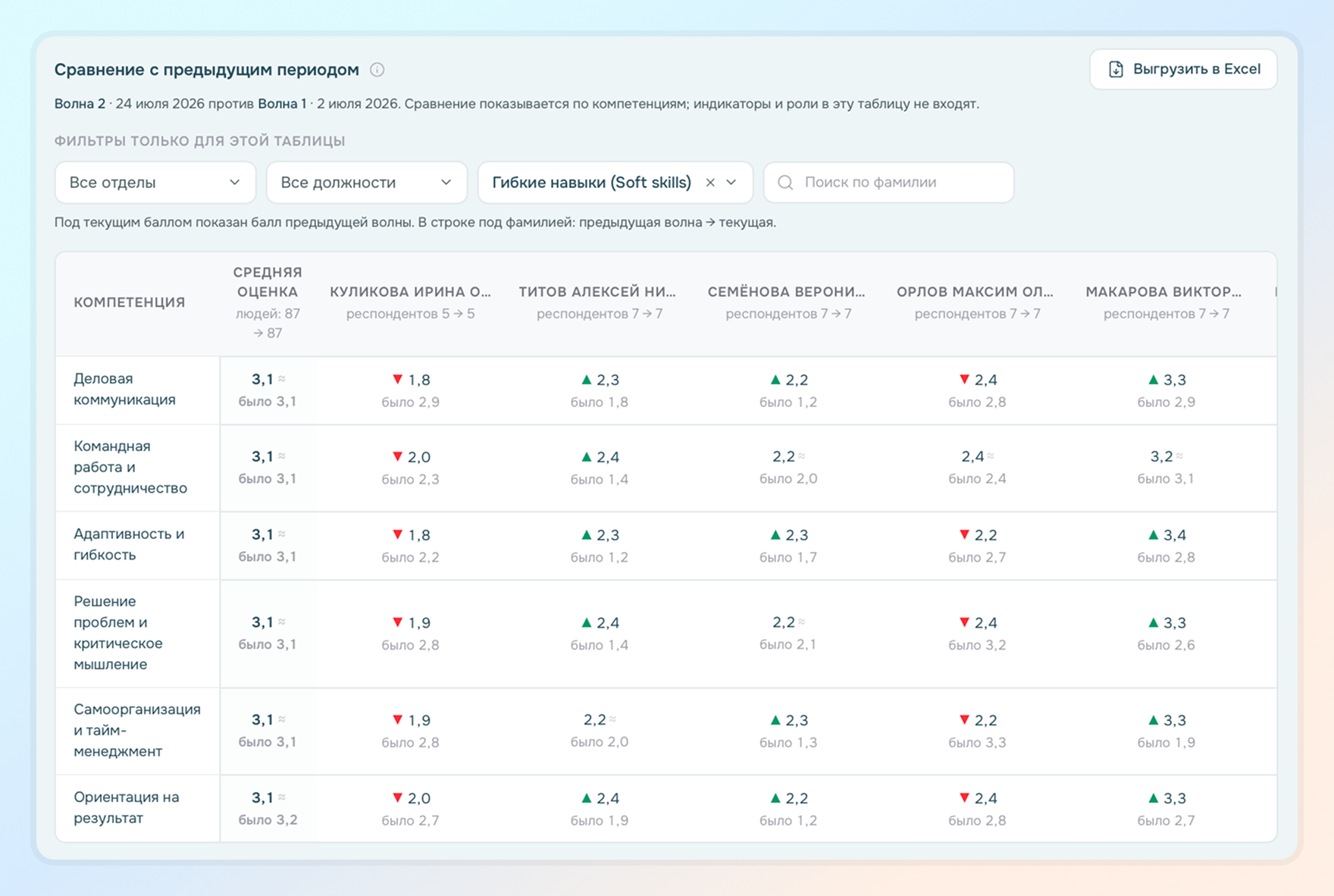Click the green up arrow in Титов's Деловая коммуникация cell

click(586, 379)
